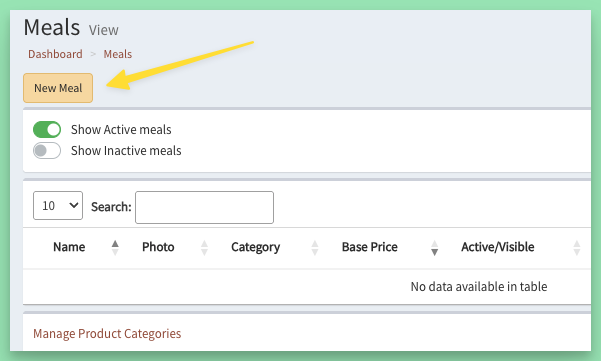Open the Meals breadcrumb link

coord(118,54)
